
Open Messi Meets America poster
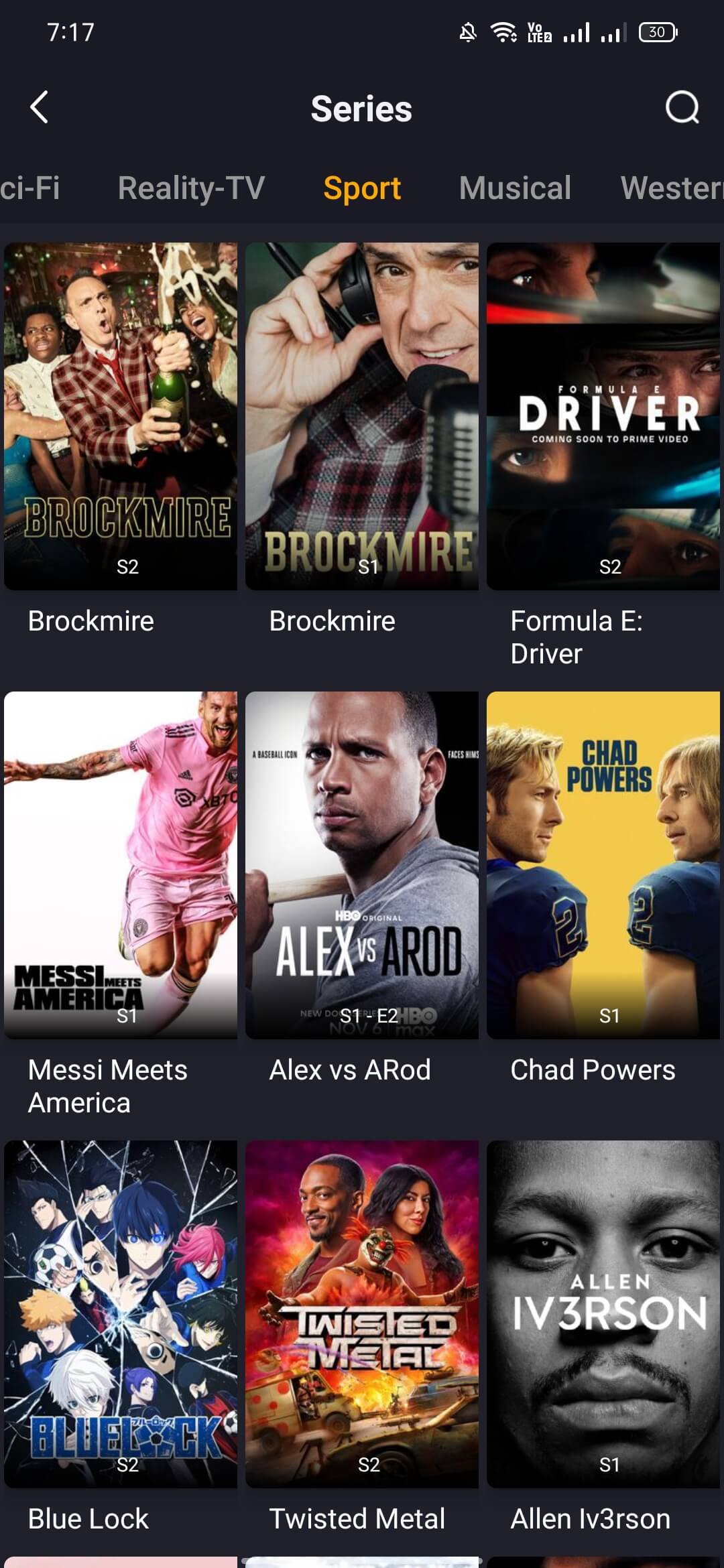[121, 865]
